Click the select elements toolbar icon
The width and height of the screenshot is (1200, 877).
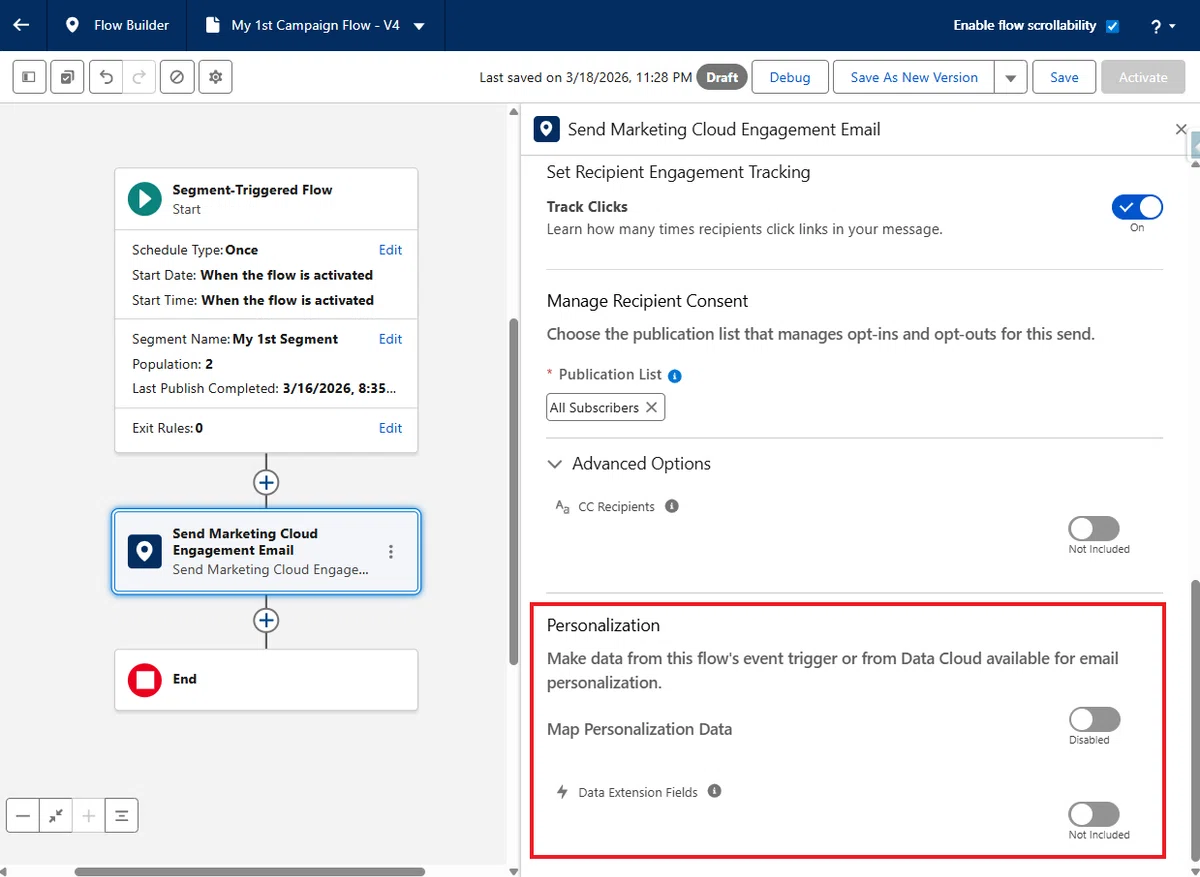point(66,77)
